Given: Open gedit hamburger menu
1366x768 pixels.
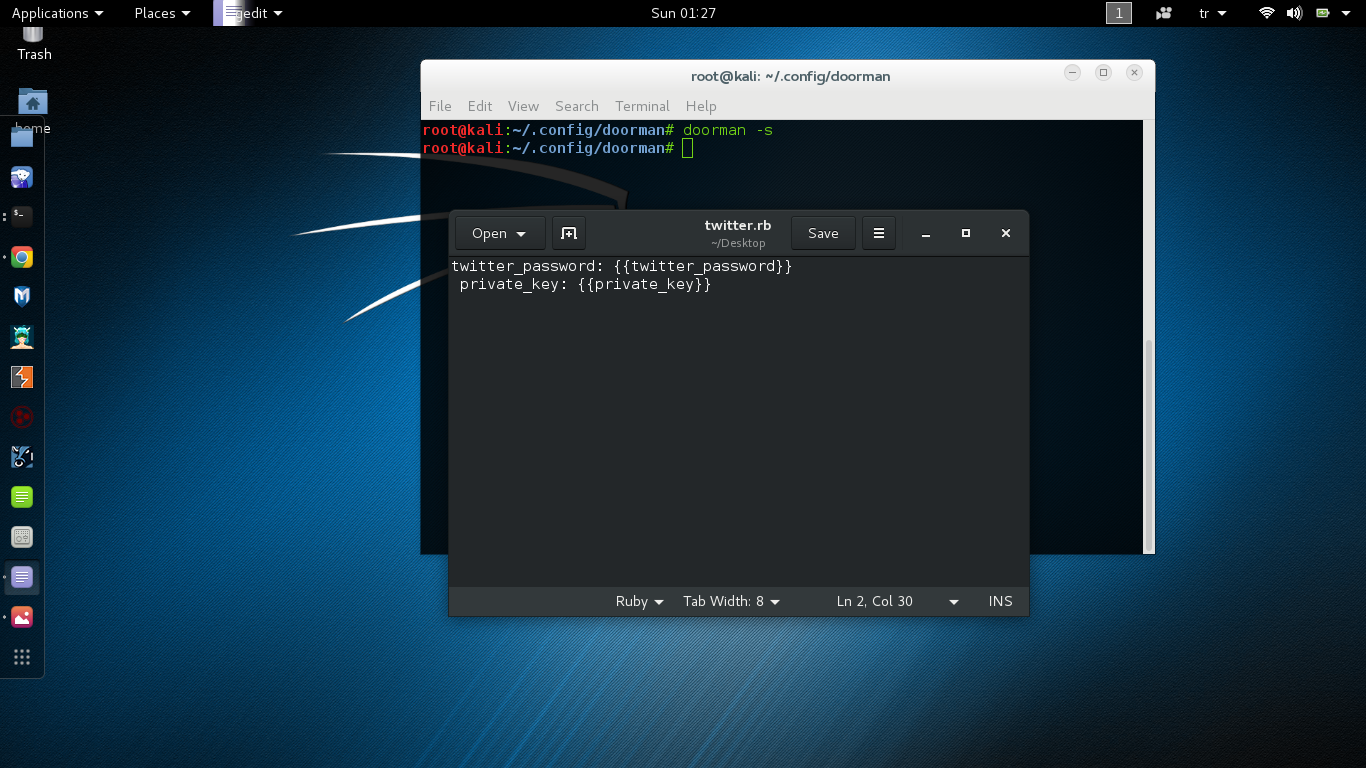Looking at the screenshot, I should [x=878, y=233].
